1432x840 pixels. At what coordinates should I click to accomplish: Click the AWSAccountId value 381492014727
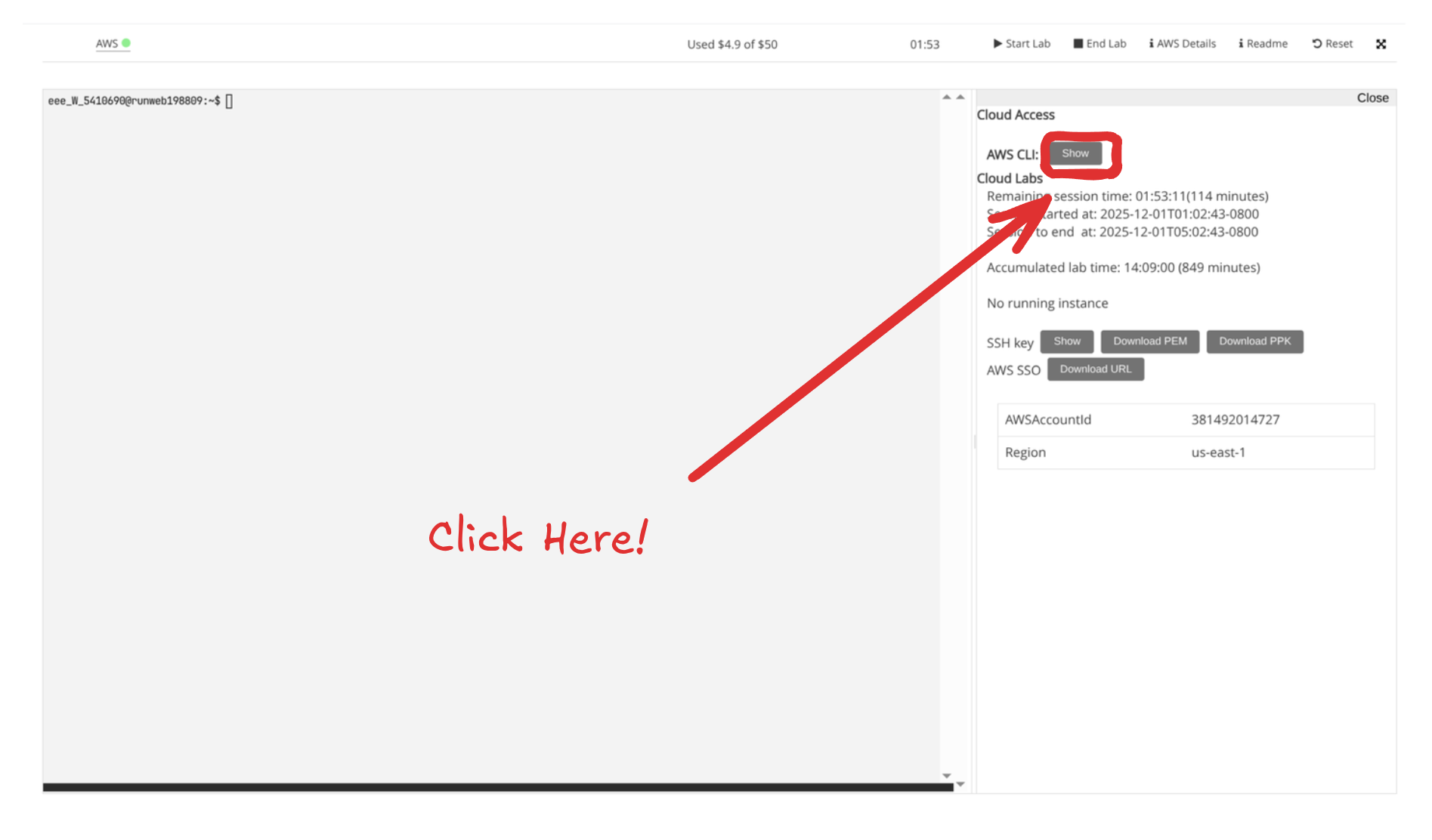(1235, 420)
